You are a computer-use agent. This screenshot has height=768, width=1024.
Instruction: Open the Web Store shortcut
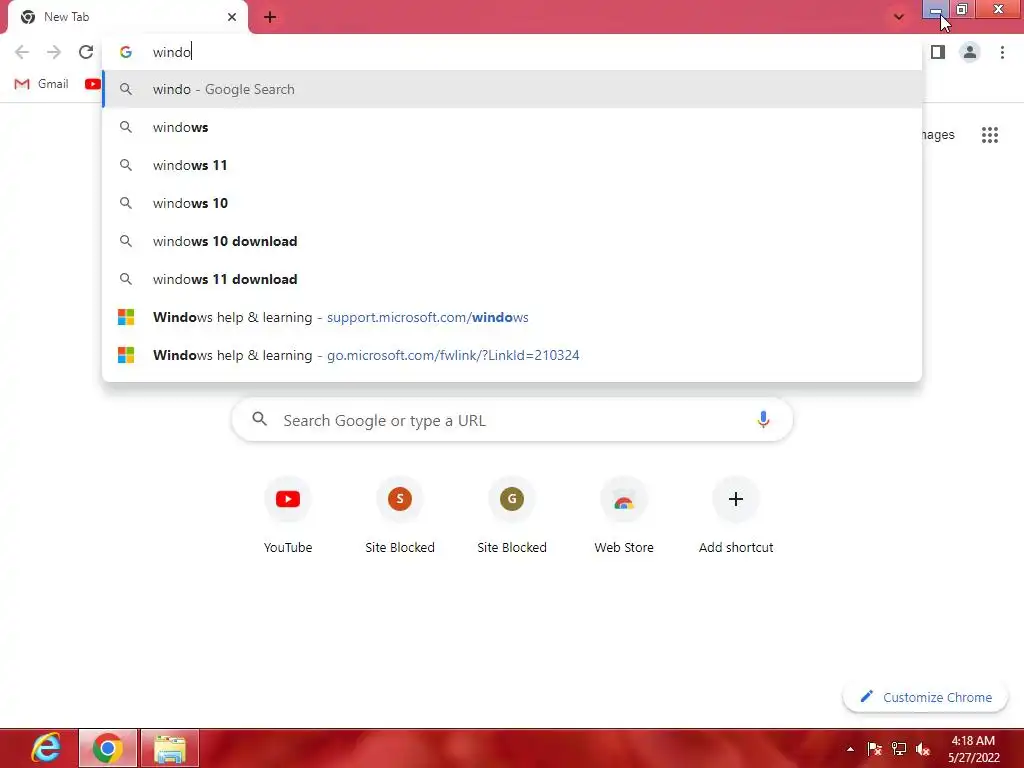click(624, 516)
